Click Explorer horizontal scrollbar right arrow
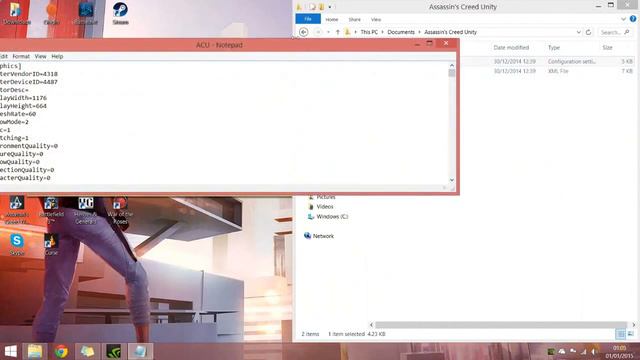The image size is (640, 360). (633, 325)
